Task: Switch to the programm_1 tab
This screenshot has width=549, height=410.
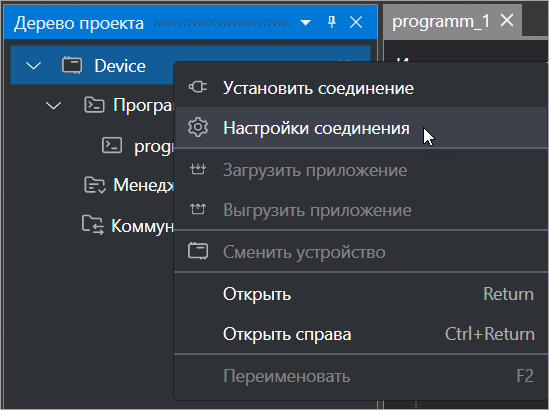Action: (x=440, y=21)
